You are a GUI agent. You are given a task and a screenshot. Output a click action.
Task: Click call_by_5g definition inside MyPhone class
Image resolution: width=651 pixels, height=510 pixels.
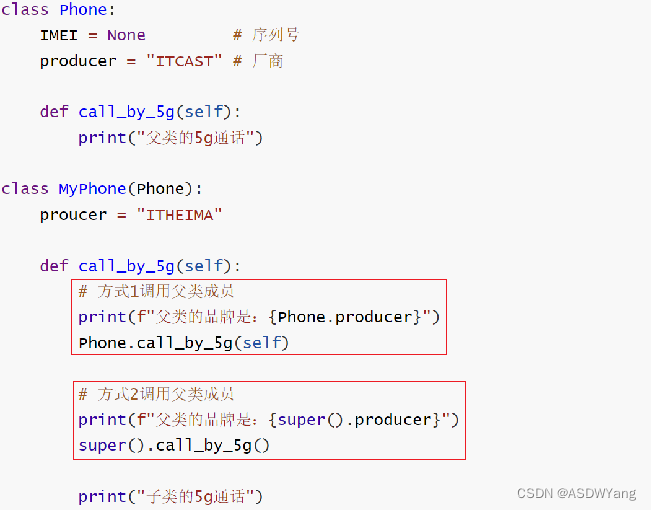140,265
